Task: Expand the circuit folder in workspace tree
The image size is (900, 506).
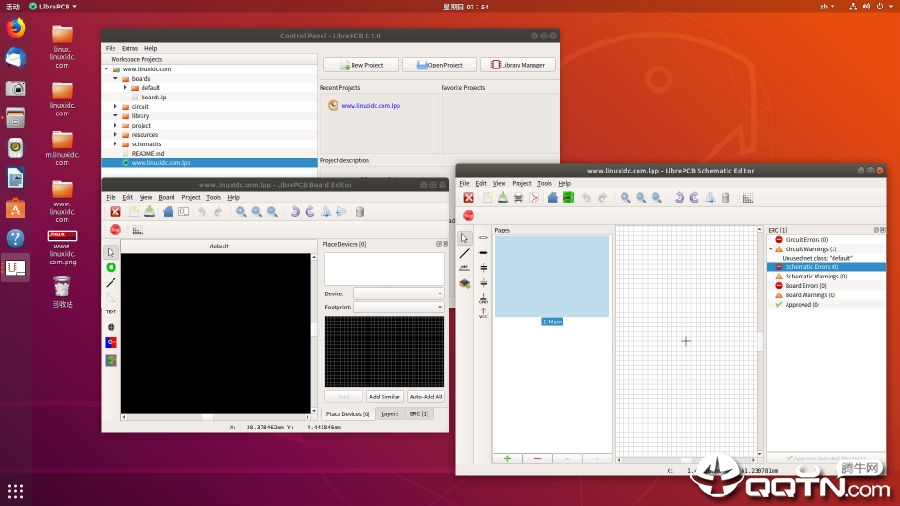Action: (x=115, y=107)
